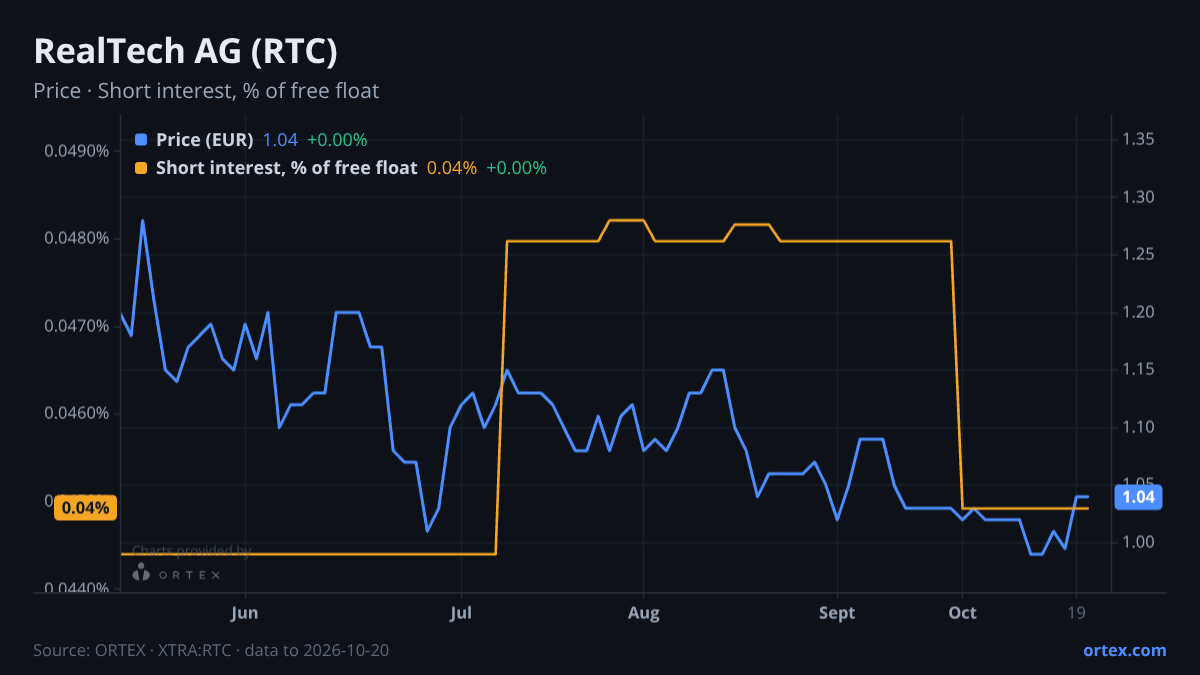Click the 19 date label on the x-axis
Screen dimensions: 1200x675
(1076, 613)
